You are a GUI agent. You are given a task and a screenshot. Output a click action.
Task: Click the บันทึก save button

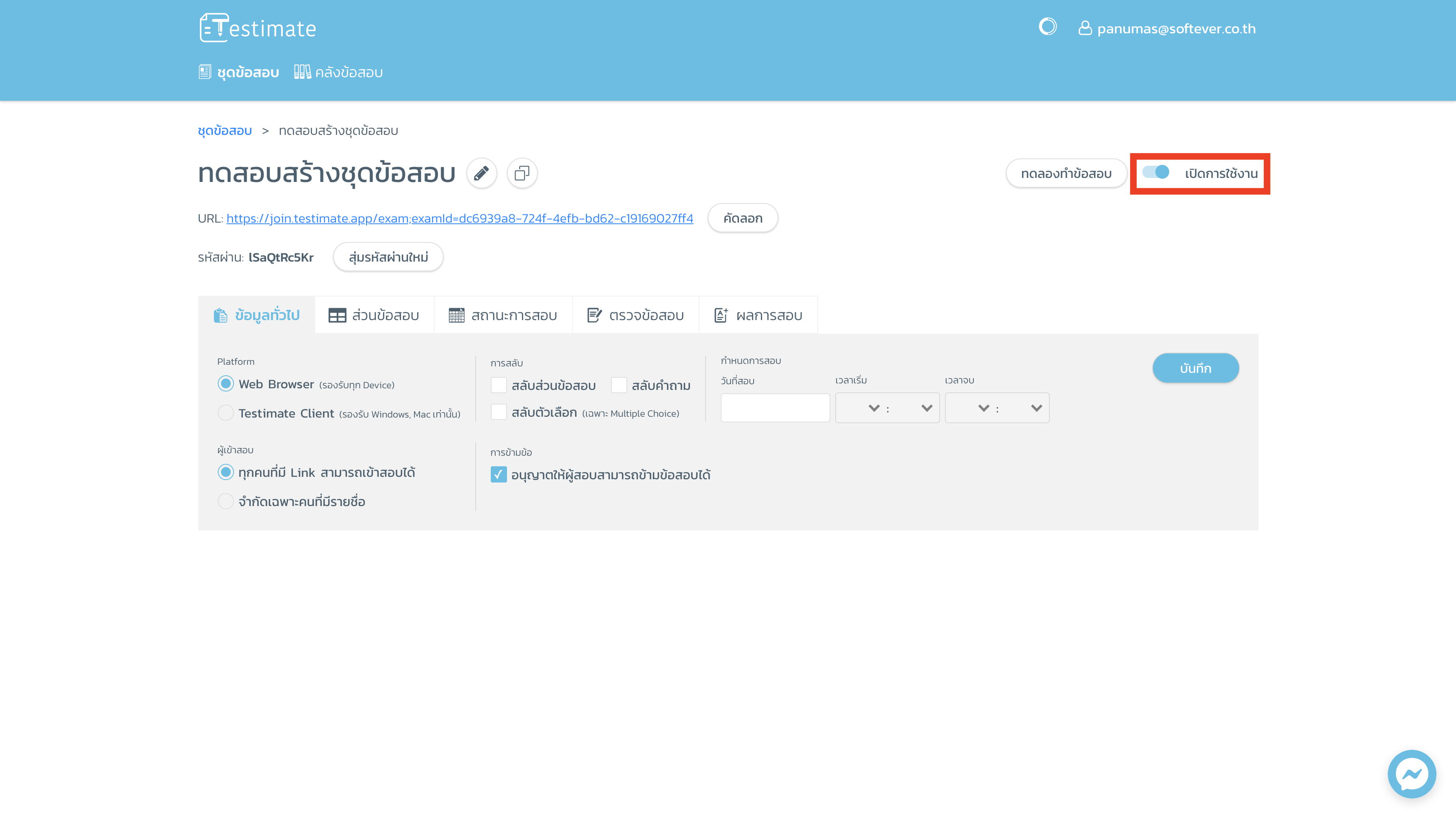(1196, 368)
